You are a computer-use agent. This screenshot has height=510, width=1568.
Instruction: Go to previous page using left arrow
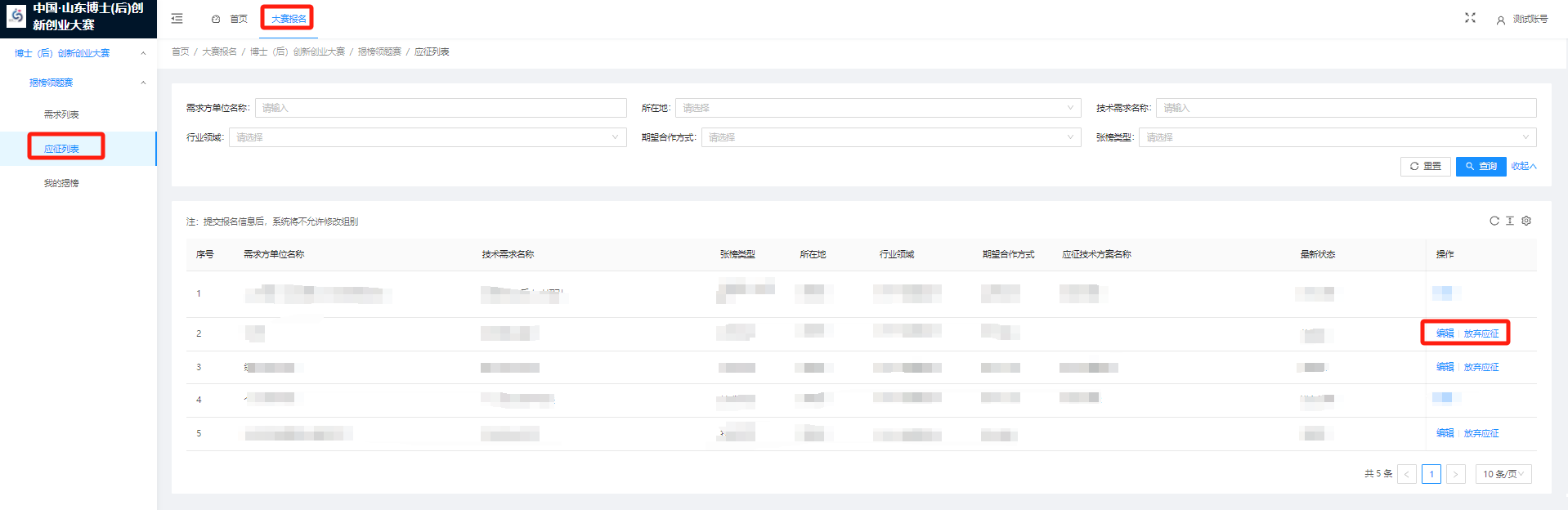pos(1407,474)
